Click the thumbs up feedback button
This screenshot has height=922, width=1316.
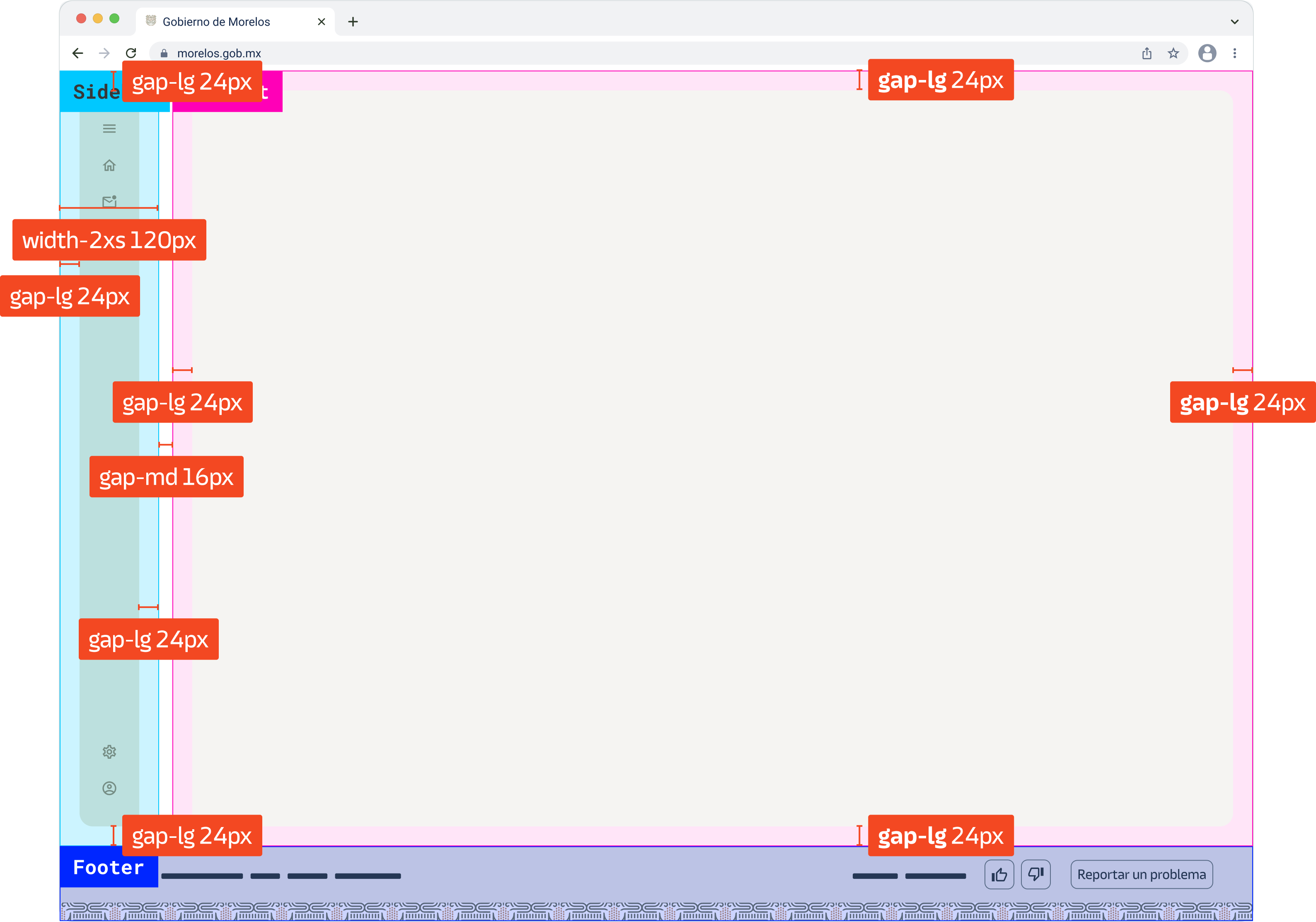click(999, 874)
